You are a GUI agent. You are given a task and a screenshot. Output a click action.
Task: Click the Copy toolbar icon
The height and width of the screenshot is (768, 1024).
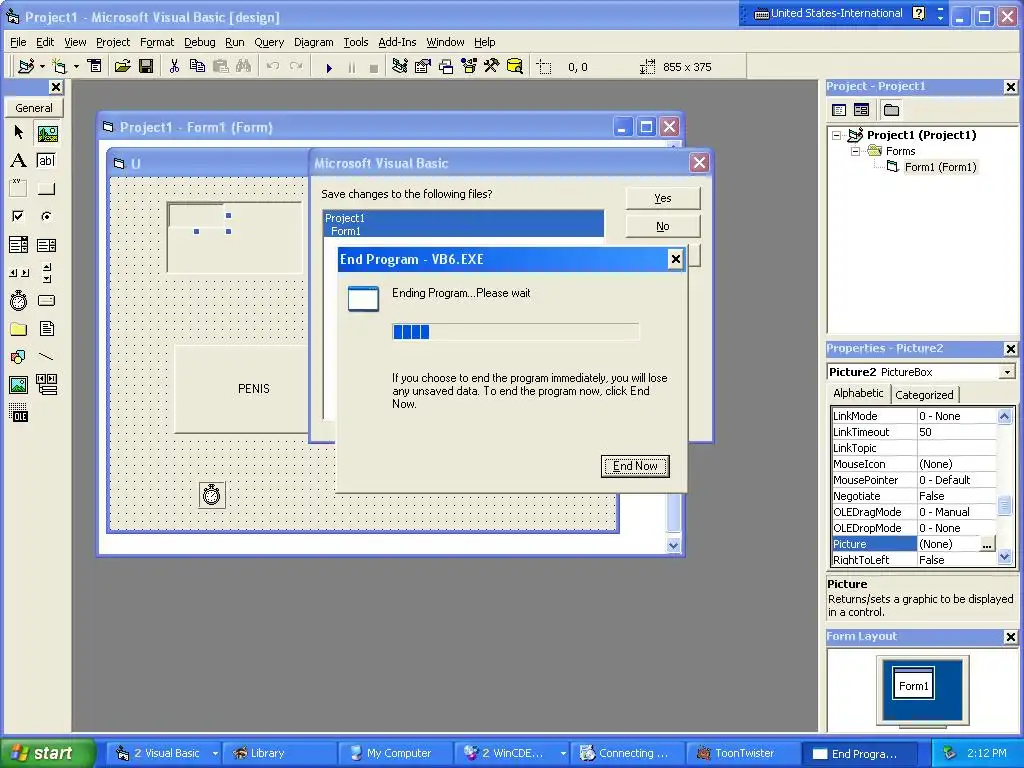pos(197,67)
